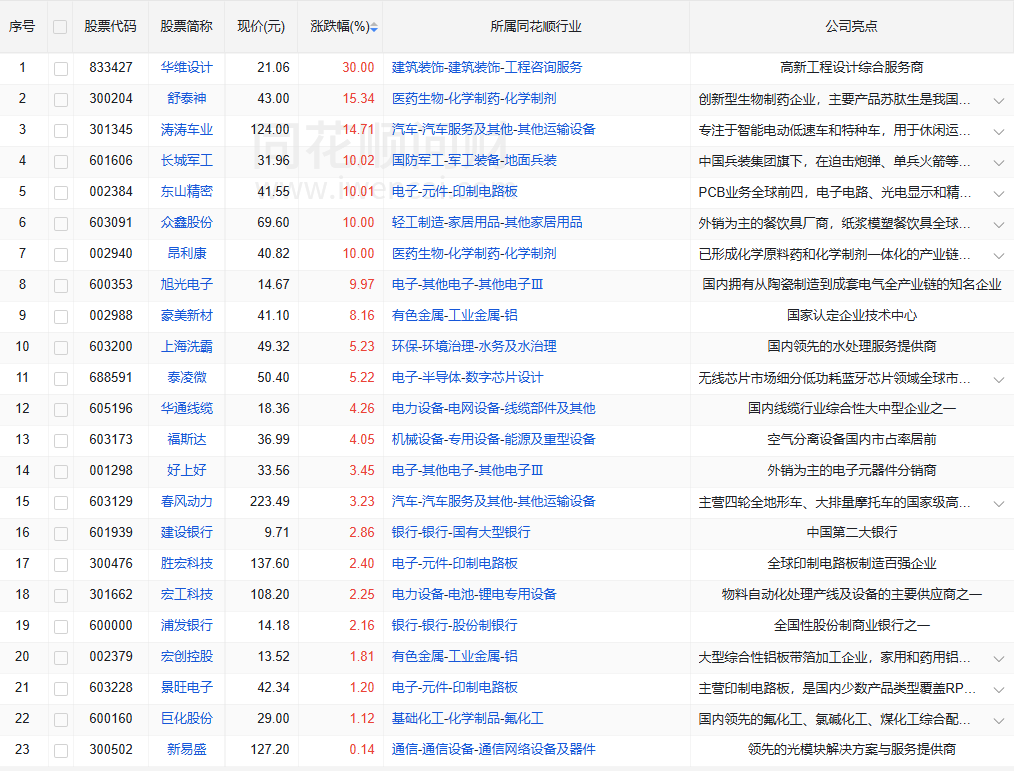Expand company highlight for 泰凌微

(998, 379)
